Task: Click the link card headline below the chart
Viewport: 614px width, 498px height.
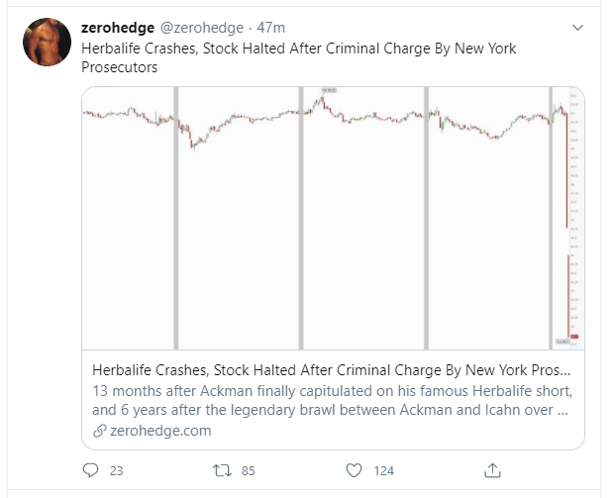Action: (330, 367)
